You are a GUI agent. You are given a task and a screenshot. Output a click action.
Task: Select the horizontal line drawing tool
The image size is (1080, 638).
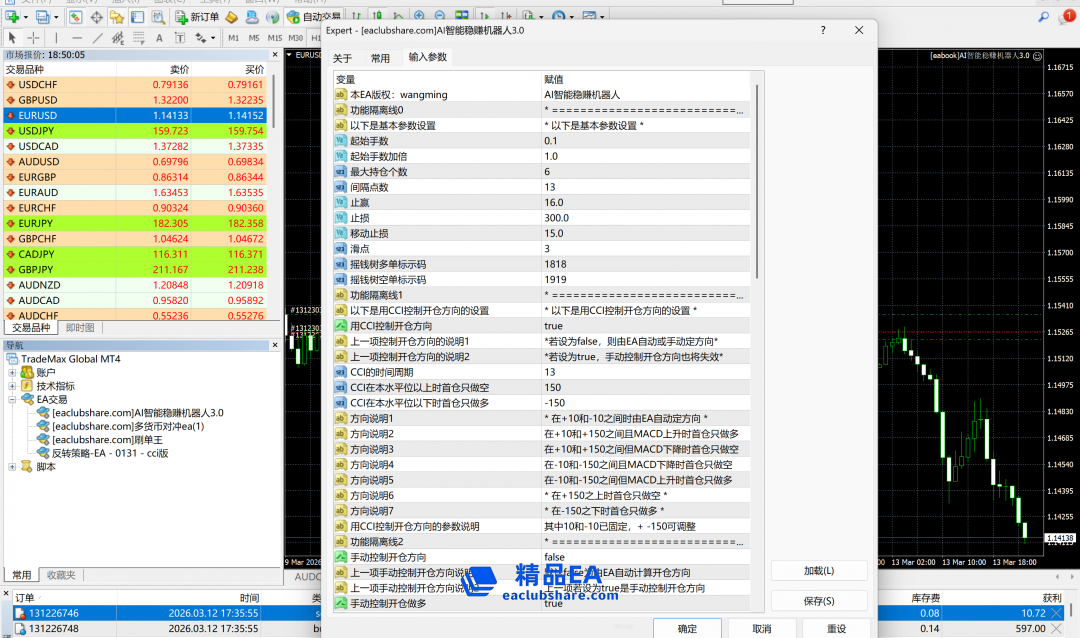(x=78, y=38)
